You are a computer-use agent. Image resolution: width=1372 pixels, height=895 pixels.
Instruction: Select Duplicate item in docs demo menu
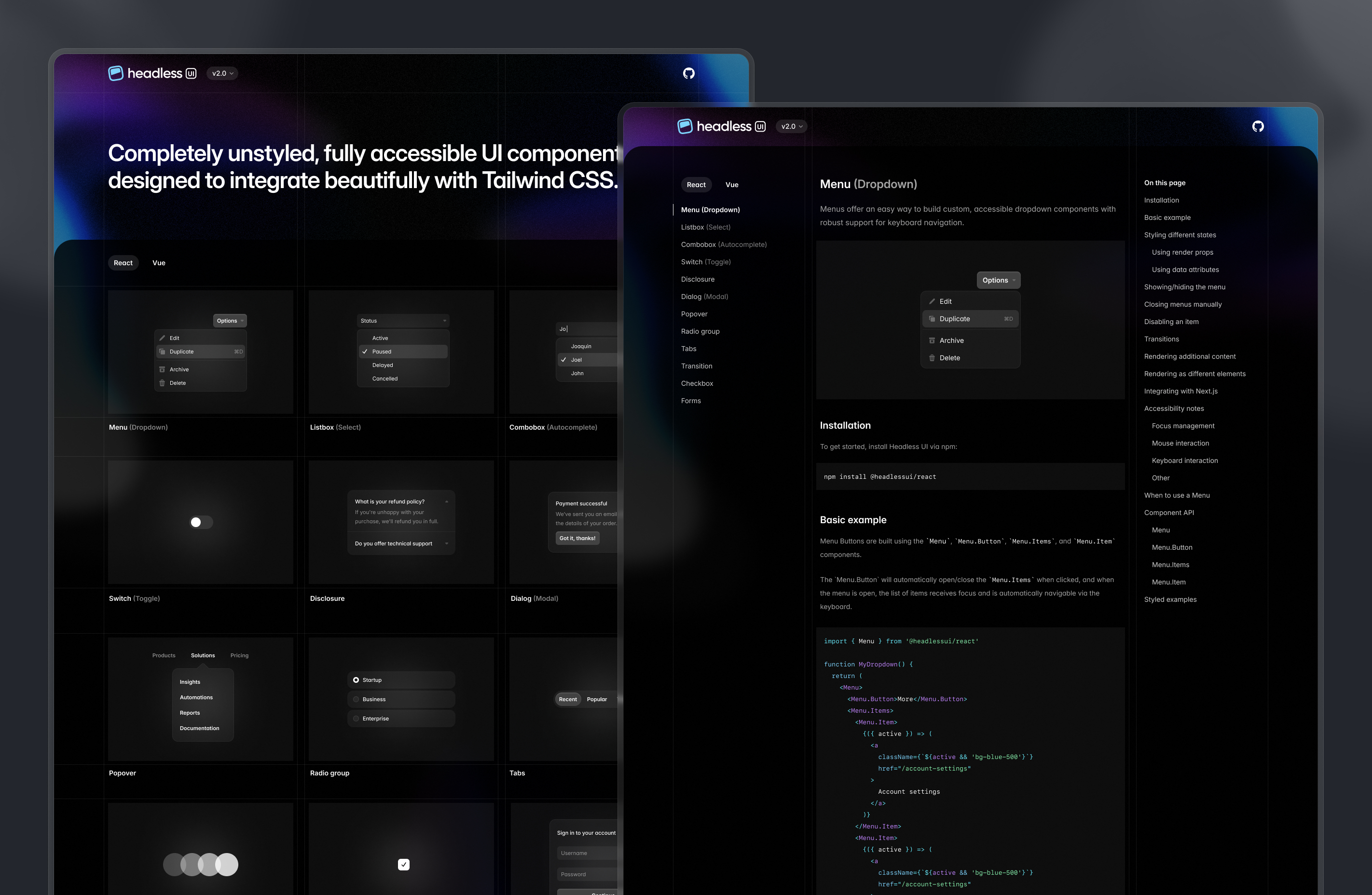(x=970, y=319)
